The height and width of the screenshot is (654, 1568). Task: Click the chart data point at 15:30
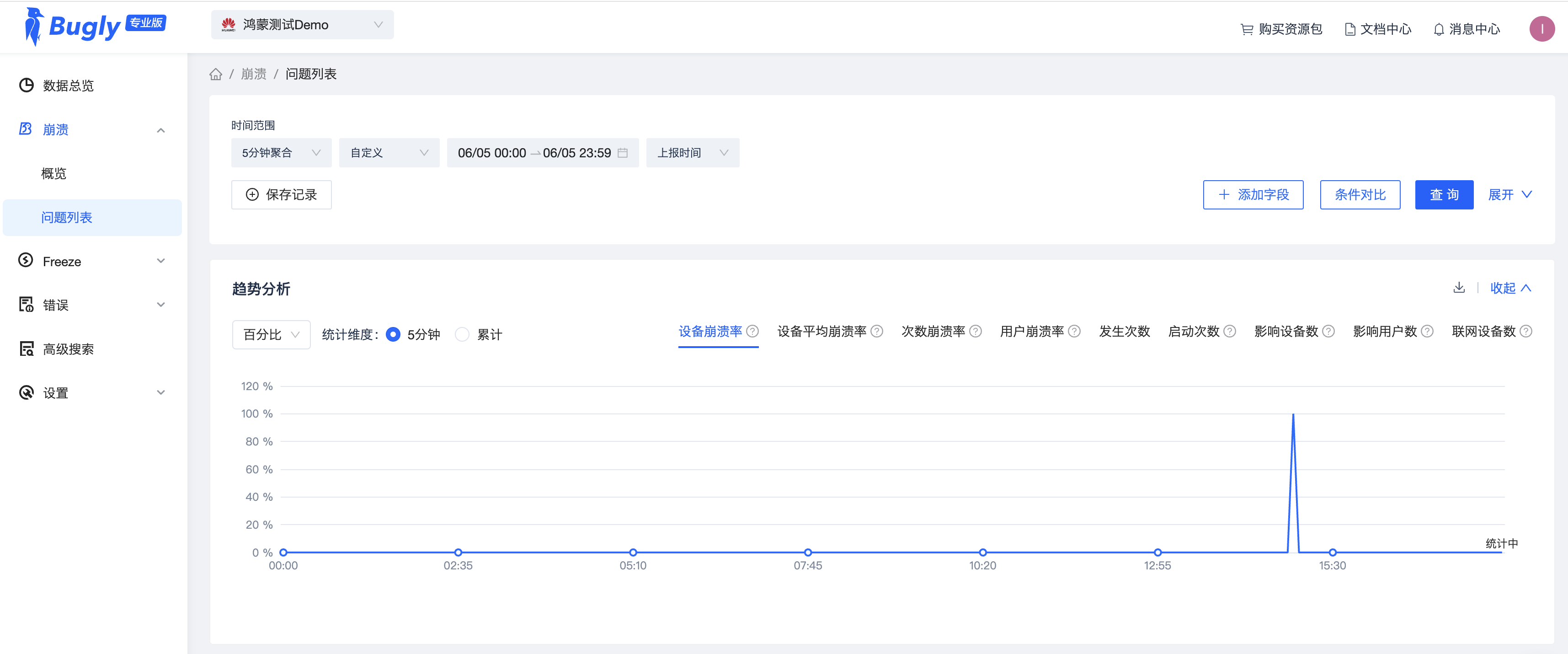coord(1333,552)
